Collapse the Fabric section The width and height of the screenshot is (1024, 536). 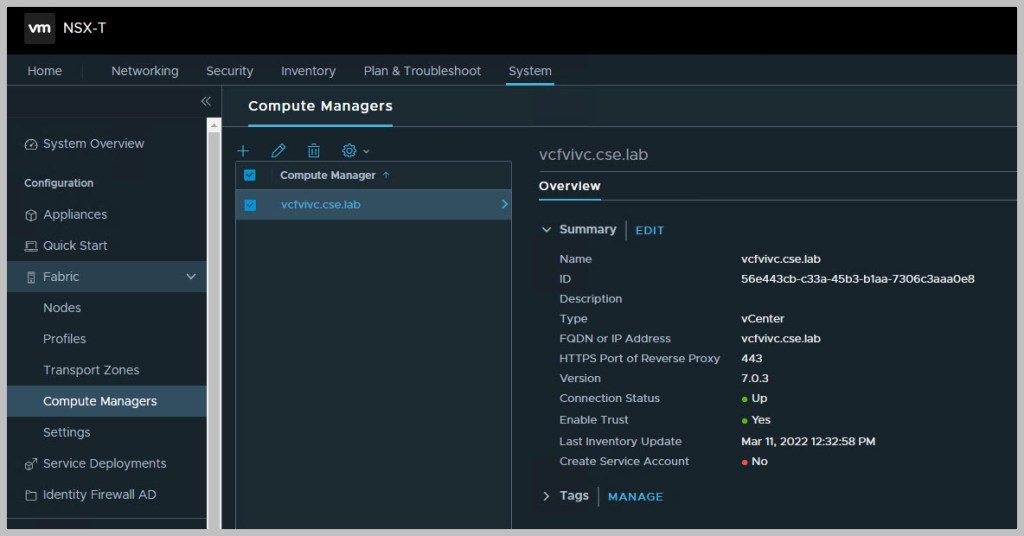191,277
